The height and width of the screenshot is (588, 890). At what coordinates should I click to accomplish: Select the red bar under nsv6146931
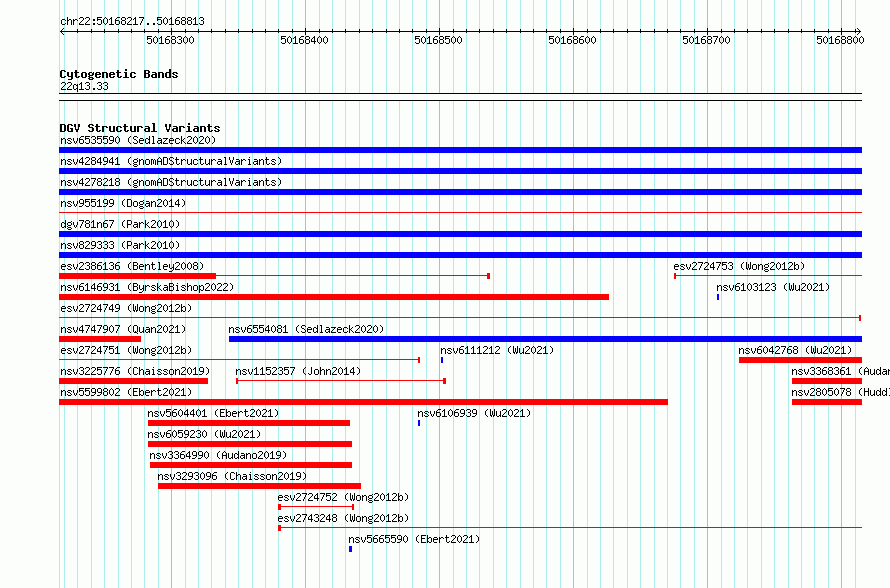click(334, 297)
